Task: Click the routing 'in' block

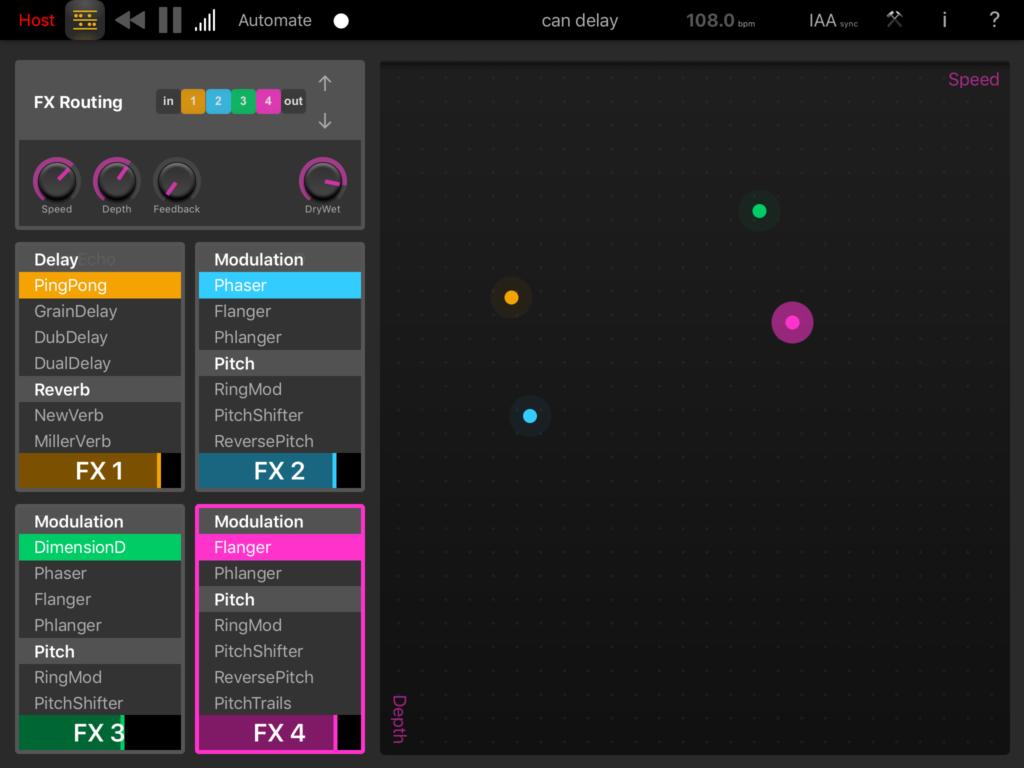Action: point(168,101)
